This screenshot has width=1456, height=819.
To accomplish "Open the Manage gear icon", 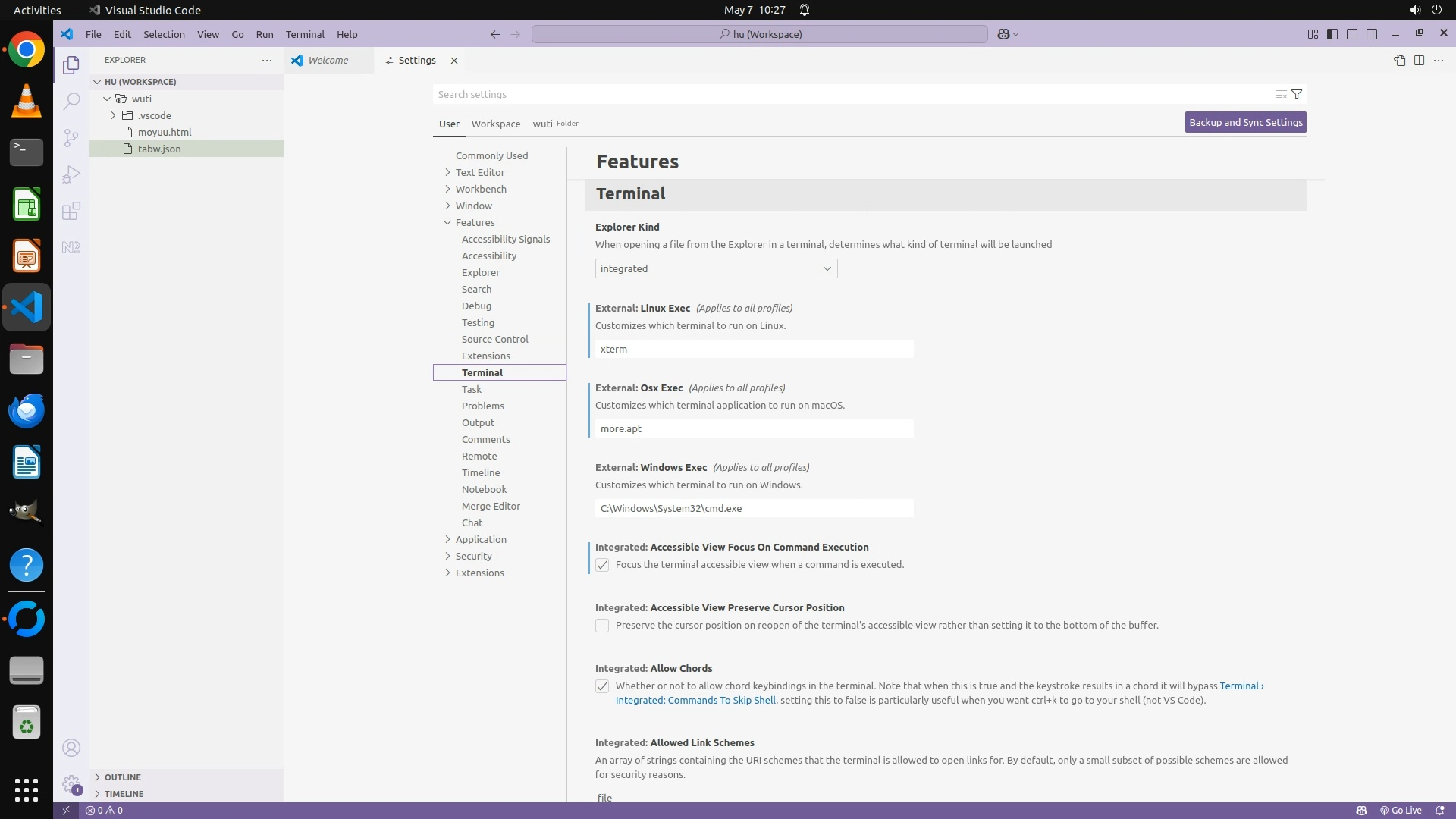I will (71, 784).
